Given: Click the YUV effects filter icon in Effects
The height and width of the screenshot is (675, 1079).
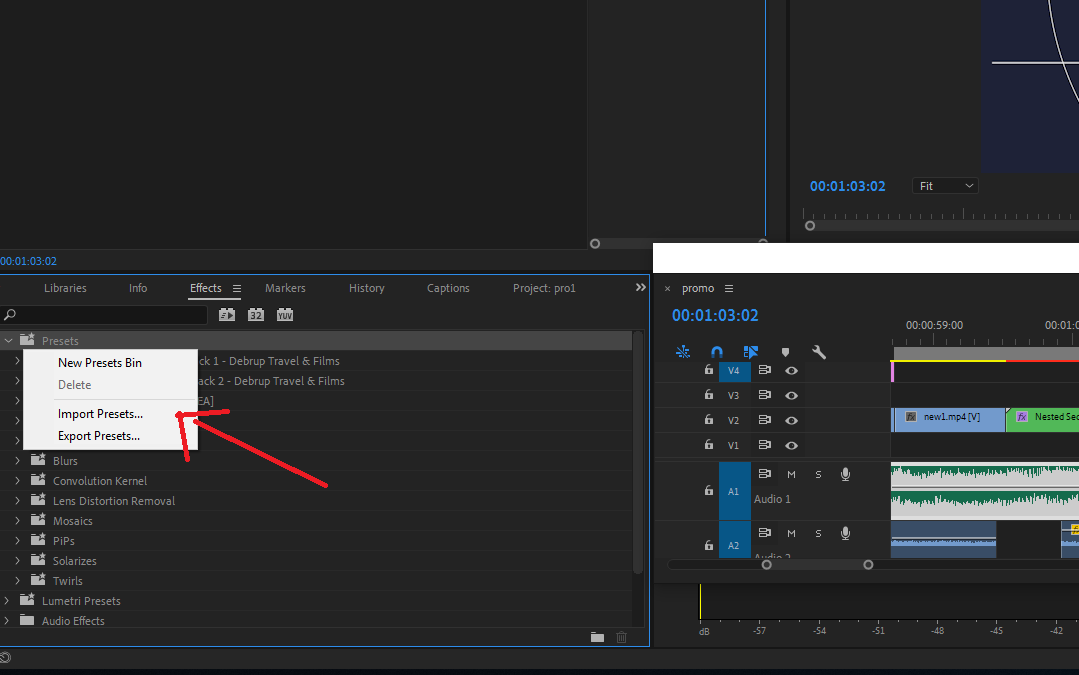Looking at the screenshot, I should 285,314.
